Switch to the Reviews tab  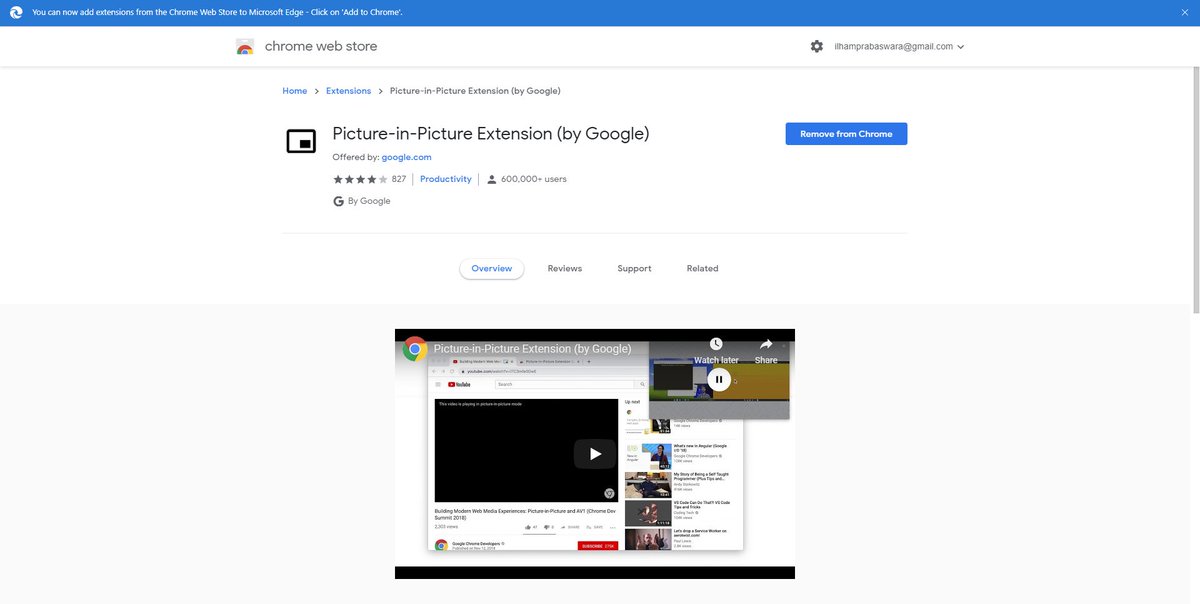coord(565,268)
